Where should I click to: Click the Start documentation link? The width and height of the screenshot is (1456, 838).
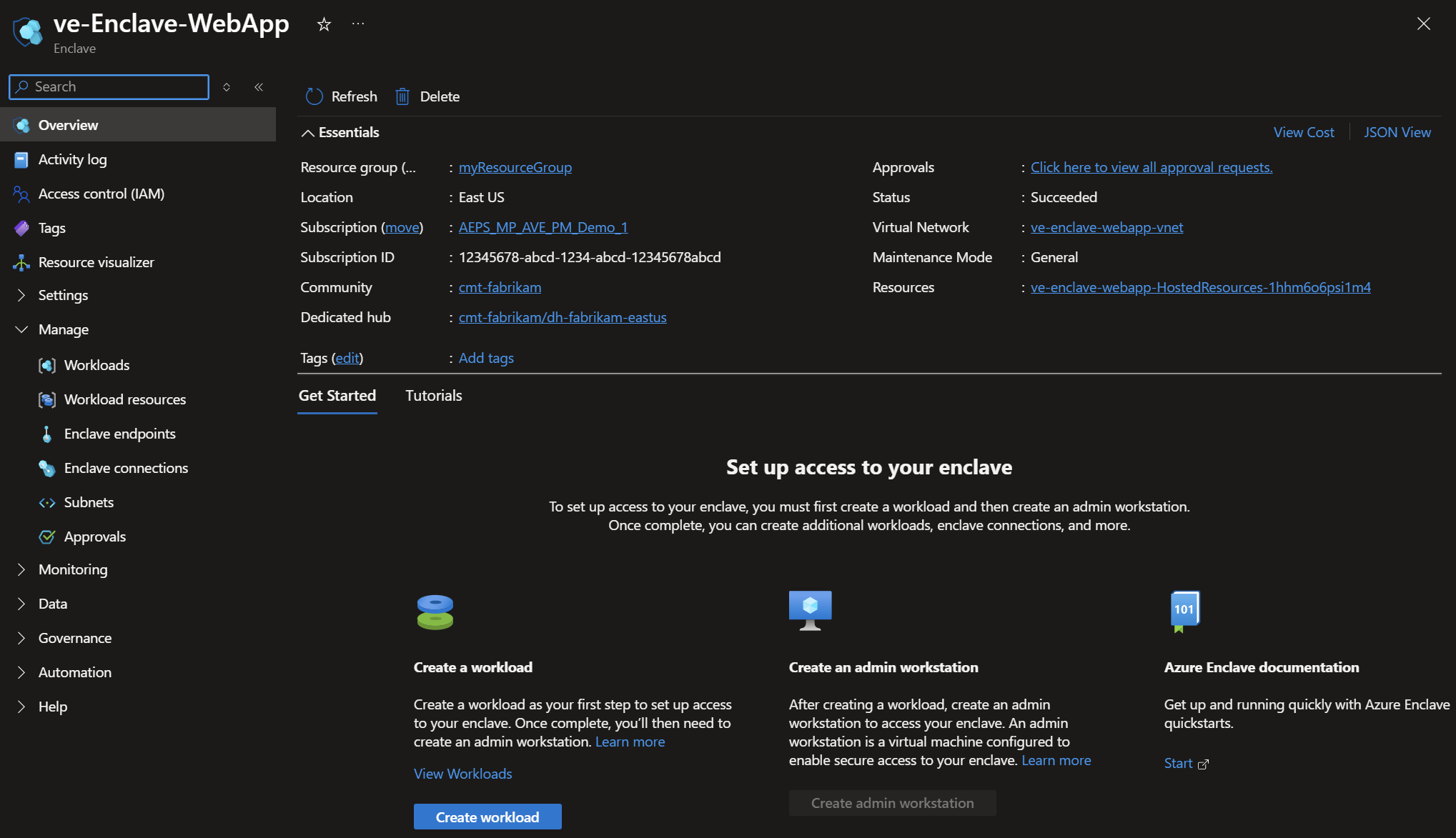click(x=1178, y=764)
